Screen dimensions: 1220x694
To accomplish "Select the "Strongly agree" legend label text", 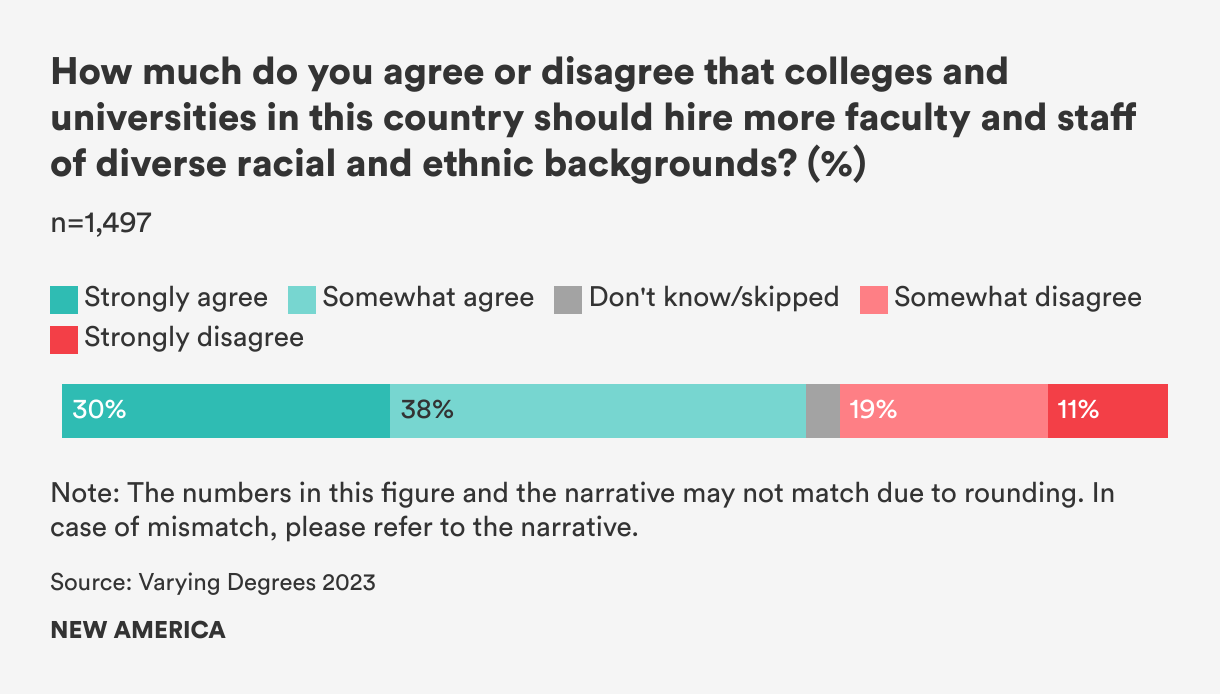I will (176, 298).
